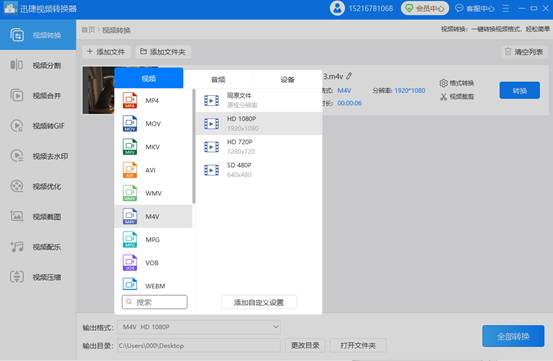Select the VOB format icon

(x=130, y=263)
